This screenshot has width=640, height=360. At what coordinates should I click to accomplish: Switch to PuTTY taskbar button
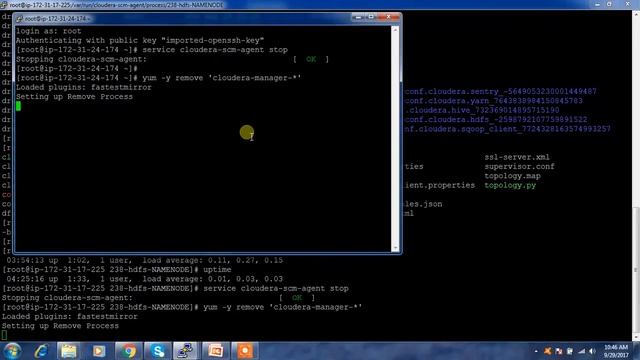click(x=186, y=351)
